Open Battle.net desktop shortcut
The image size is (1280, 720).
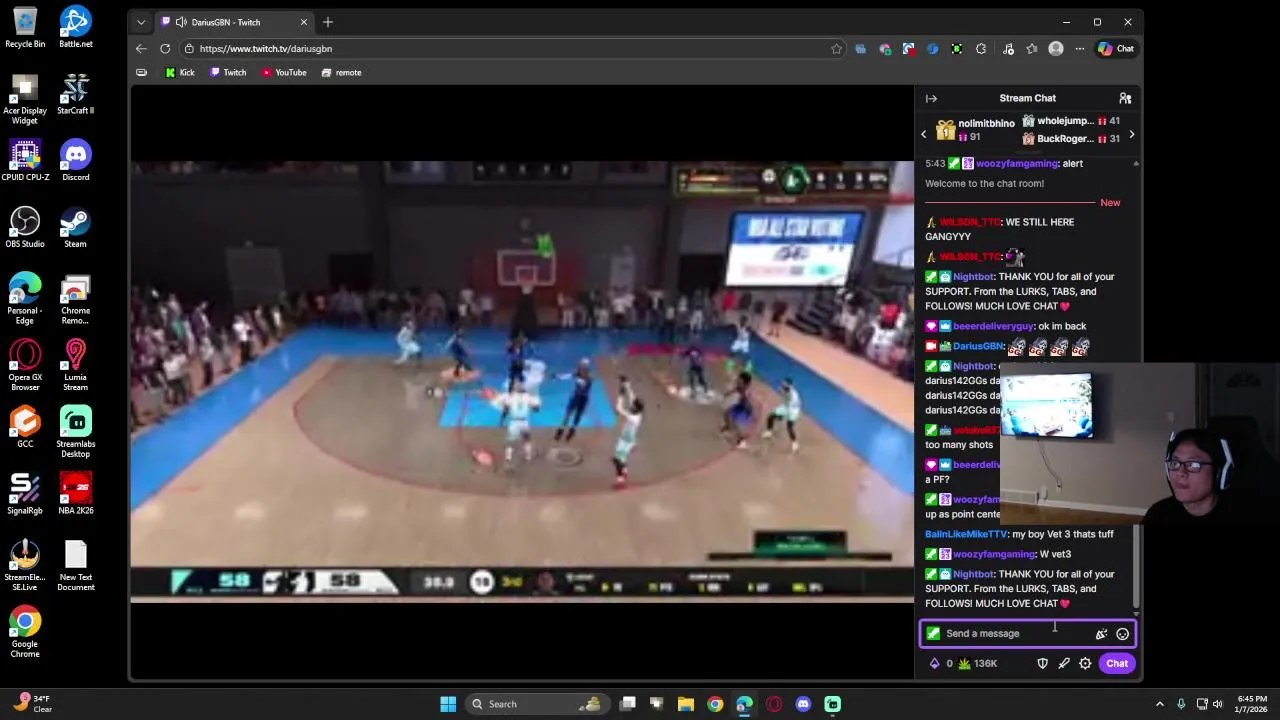(75, 28)
